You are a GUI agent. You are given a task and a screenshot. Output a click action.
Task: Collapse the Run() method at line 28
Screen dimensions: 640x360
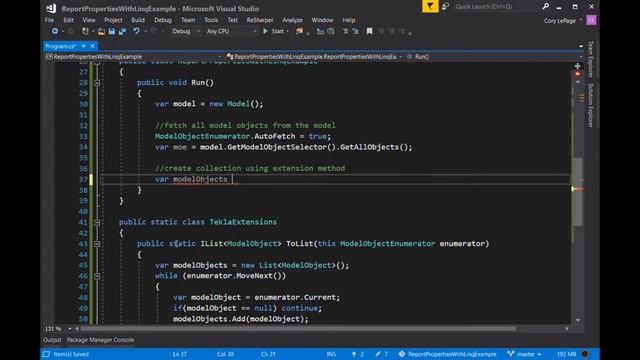pos(97,83)
